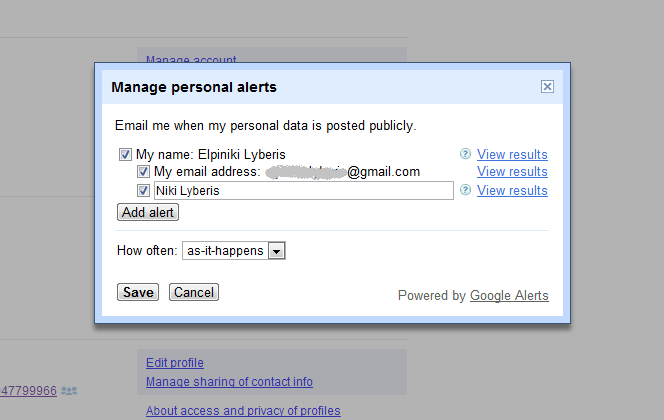
Task: Toggle the My email address checkbox
Action: tap(143, 172)
